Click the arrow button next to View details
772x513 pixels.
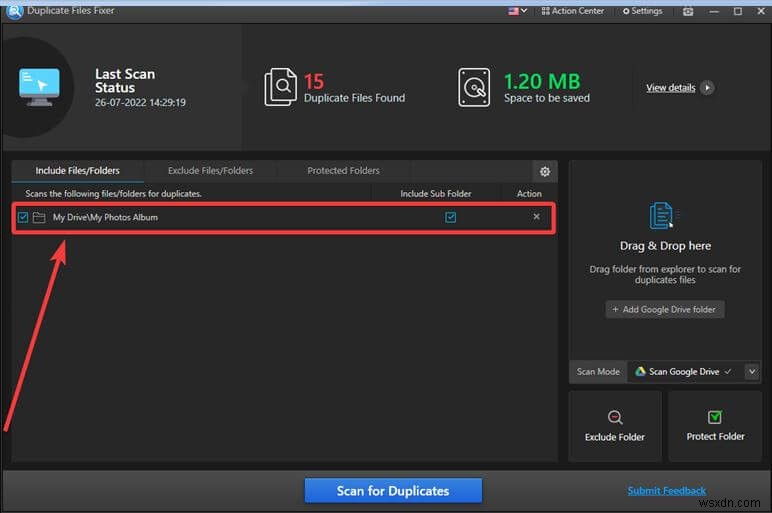708,88
